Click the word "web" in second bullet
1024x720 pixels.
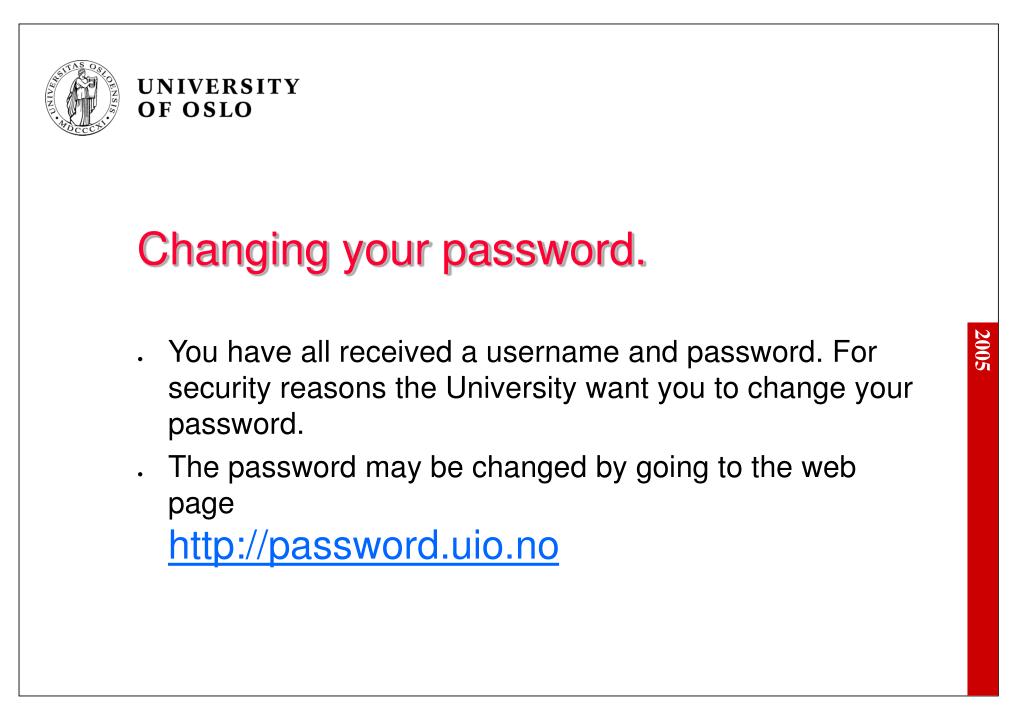click(829, 467)
